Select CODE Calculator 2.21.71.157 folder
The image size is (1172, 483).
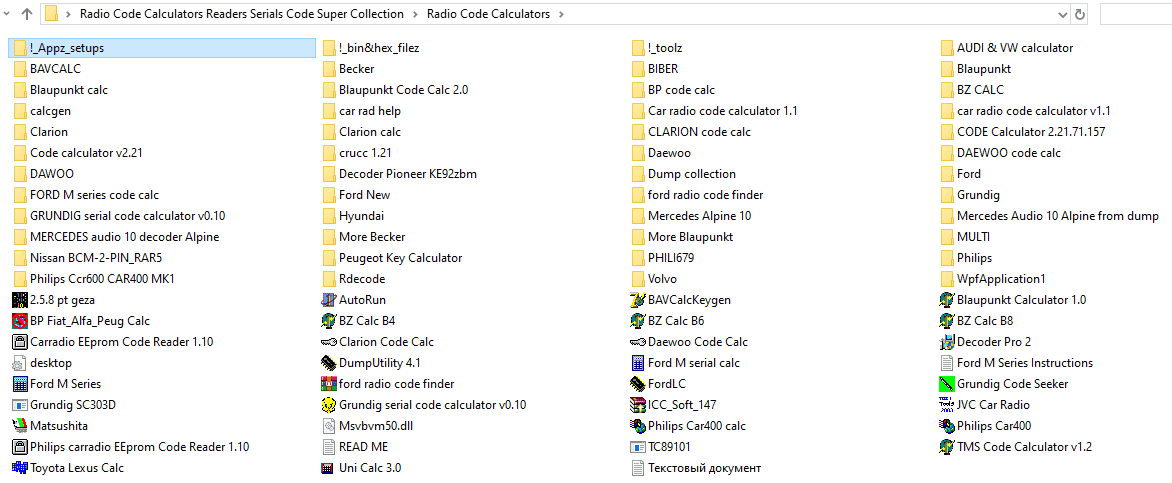pos(1023,132)
